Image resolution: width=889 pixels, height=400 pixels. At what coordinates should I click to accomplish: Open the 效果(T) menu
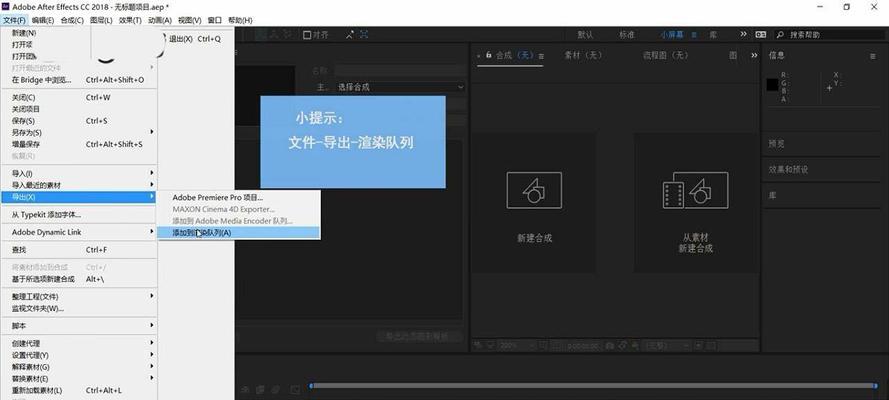click(130, 20)
